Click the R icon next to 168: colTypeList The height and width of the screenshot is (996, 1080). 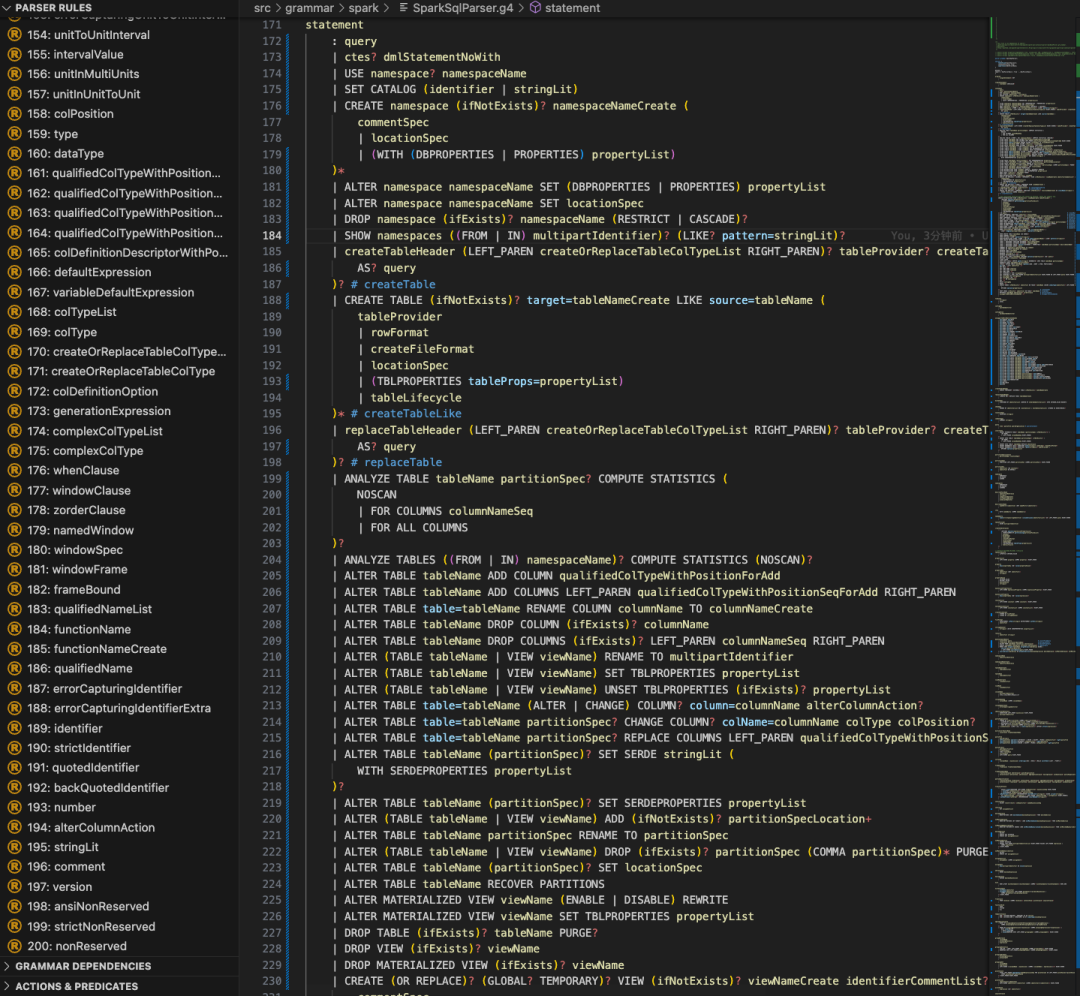click(x=15, y=312)
